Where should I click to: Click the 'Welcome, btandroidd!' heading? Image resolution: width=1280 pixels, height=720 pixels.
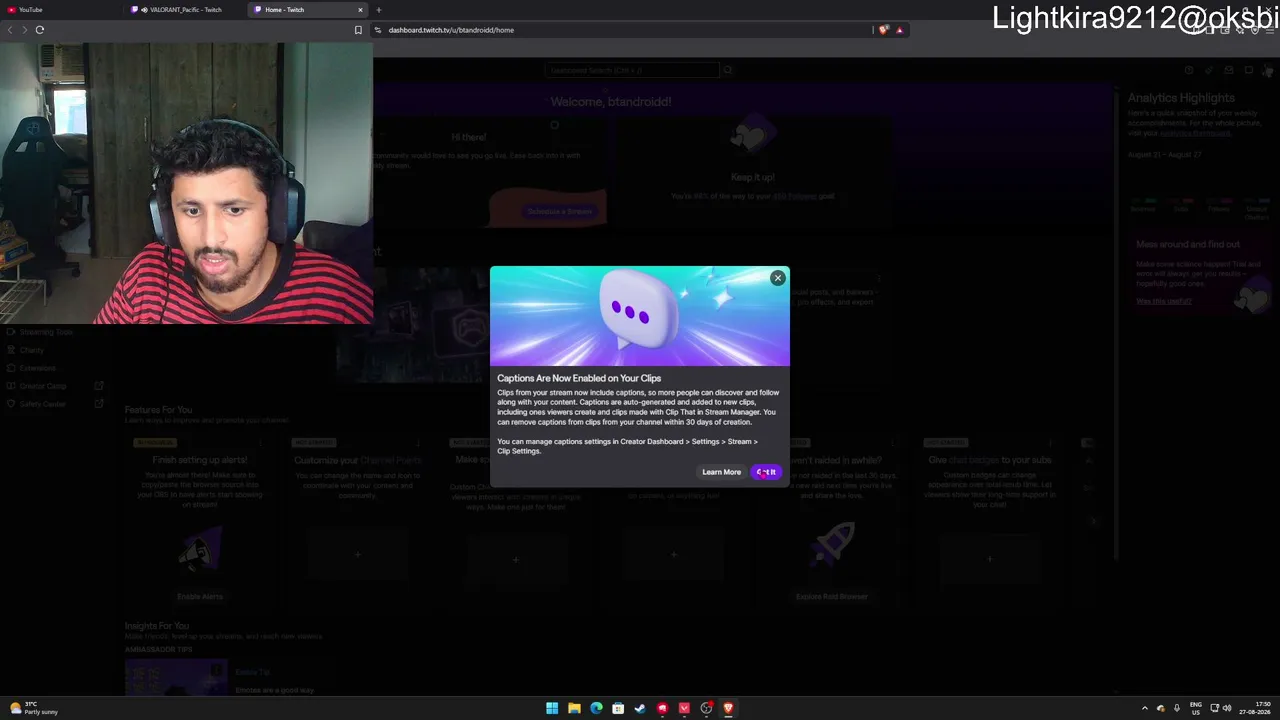[611, 102]
